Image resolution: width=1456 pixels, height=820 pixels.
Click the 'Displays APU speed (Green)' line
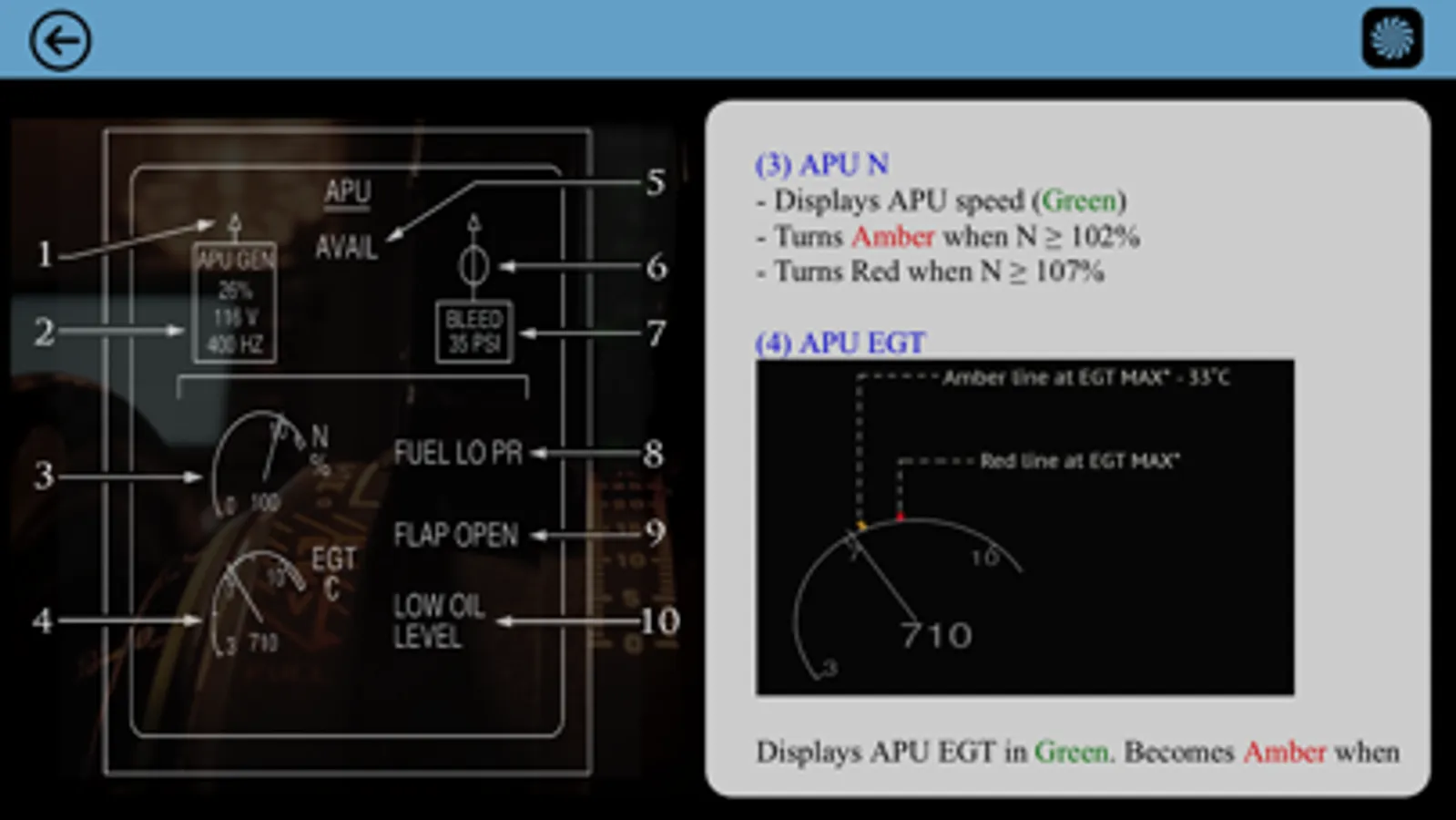coord(941,200)
